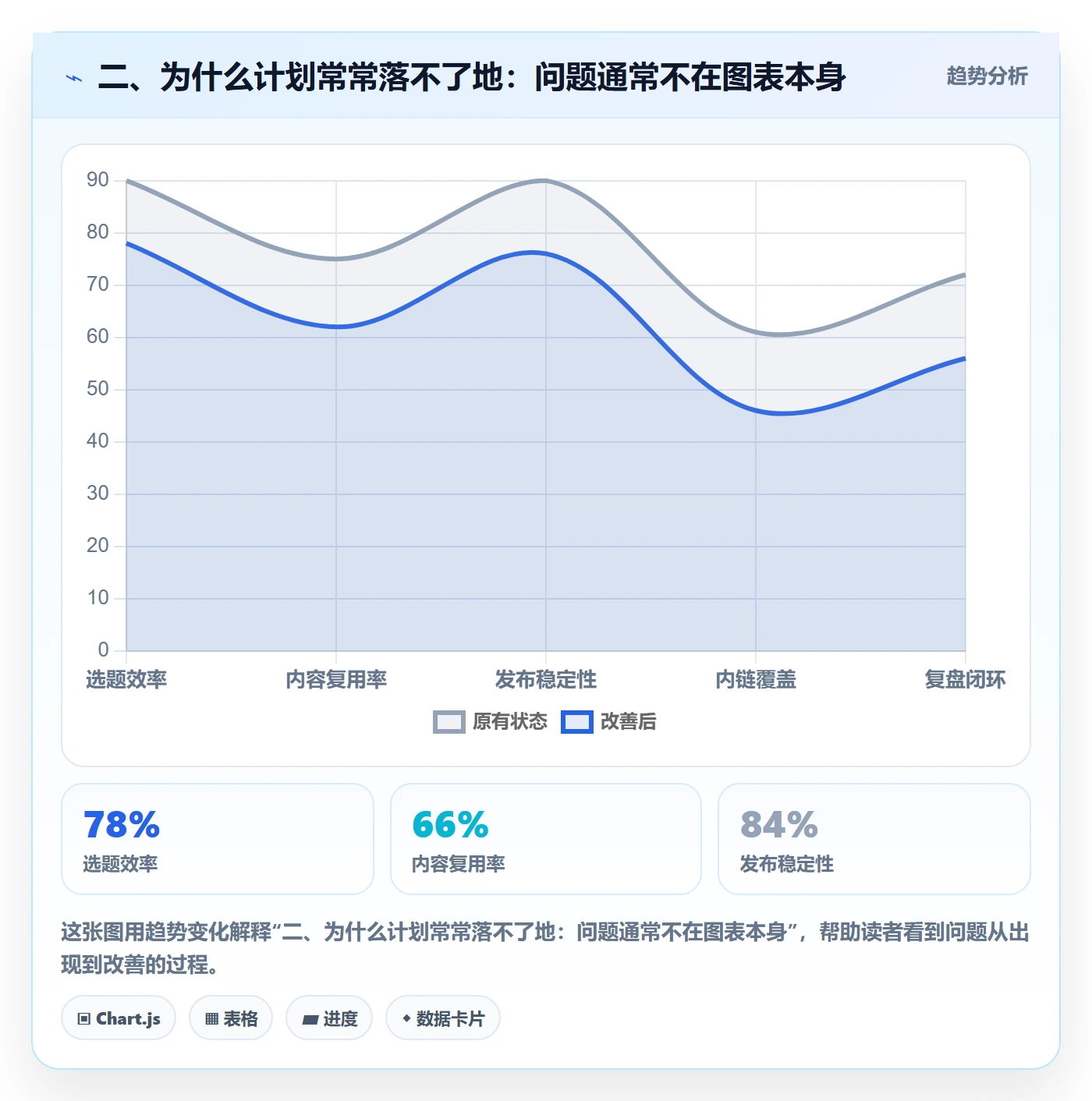Click the Chart.js tag icon
1092x1101 pixels.
[84, 1018]
